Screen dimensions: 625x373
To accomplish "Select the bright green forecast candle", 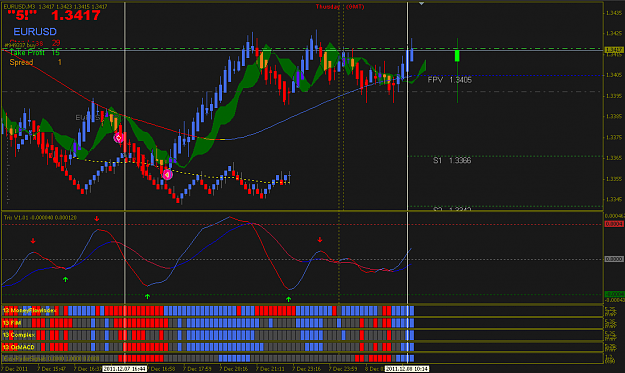I will 457,56.
